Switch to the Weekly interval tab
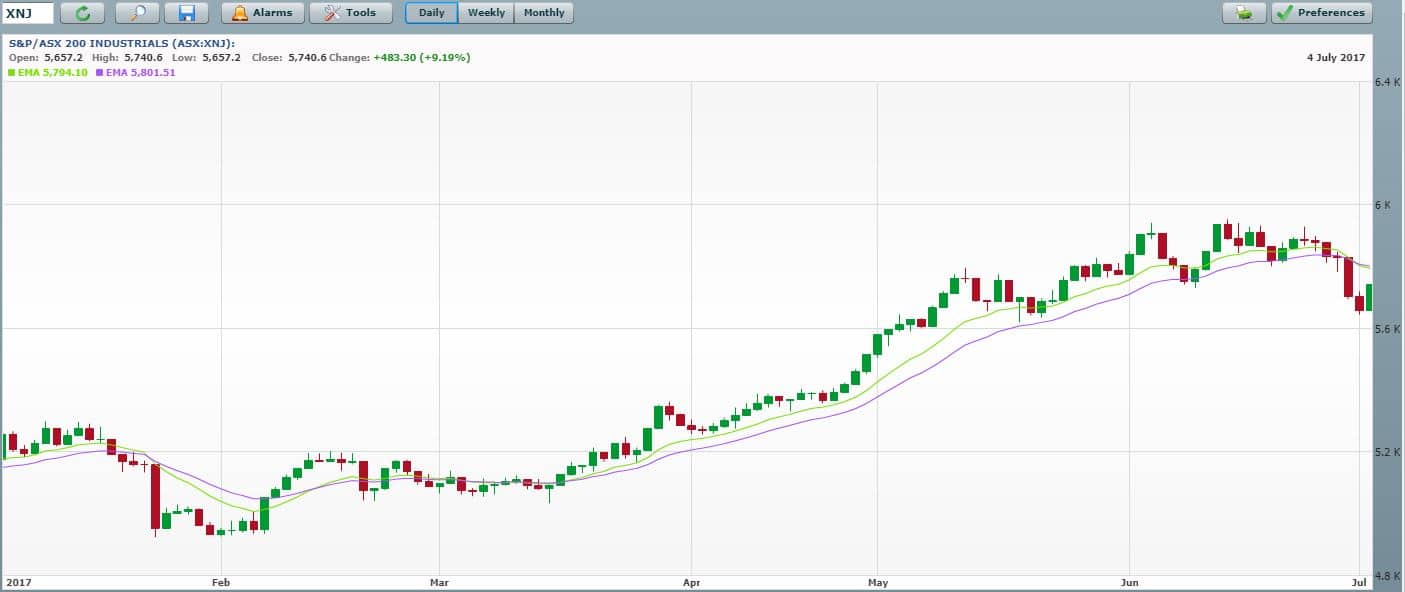 [x=487, y=13]
